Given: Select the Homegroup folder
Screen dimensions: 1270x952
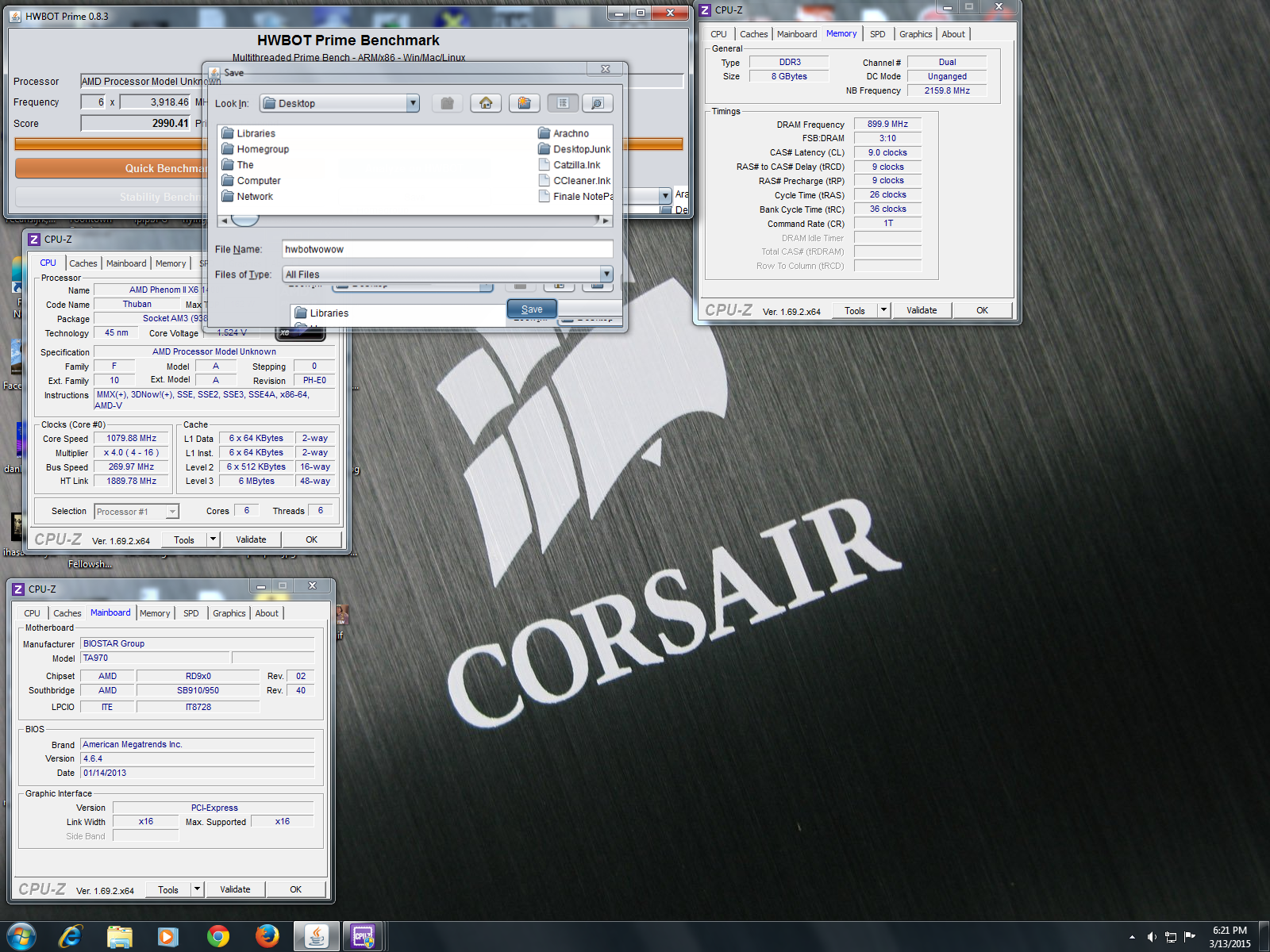Looking at the screenshot, I should coord(255,149).
